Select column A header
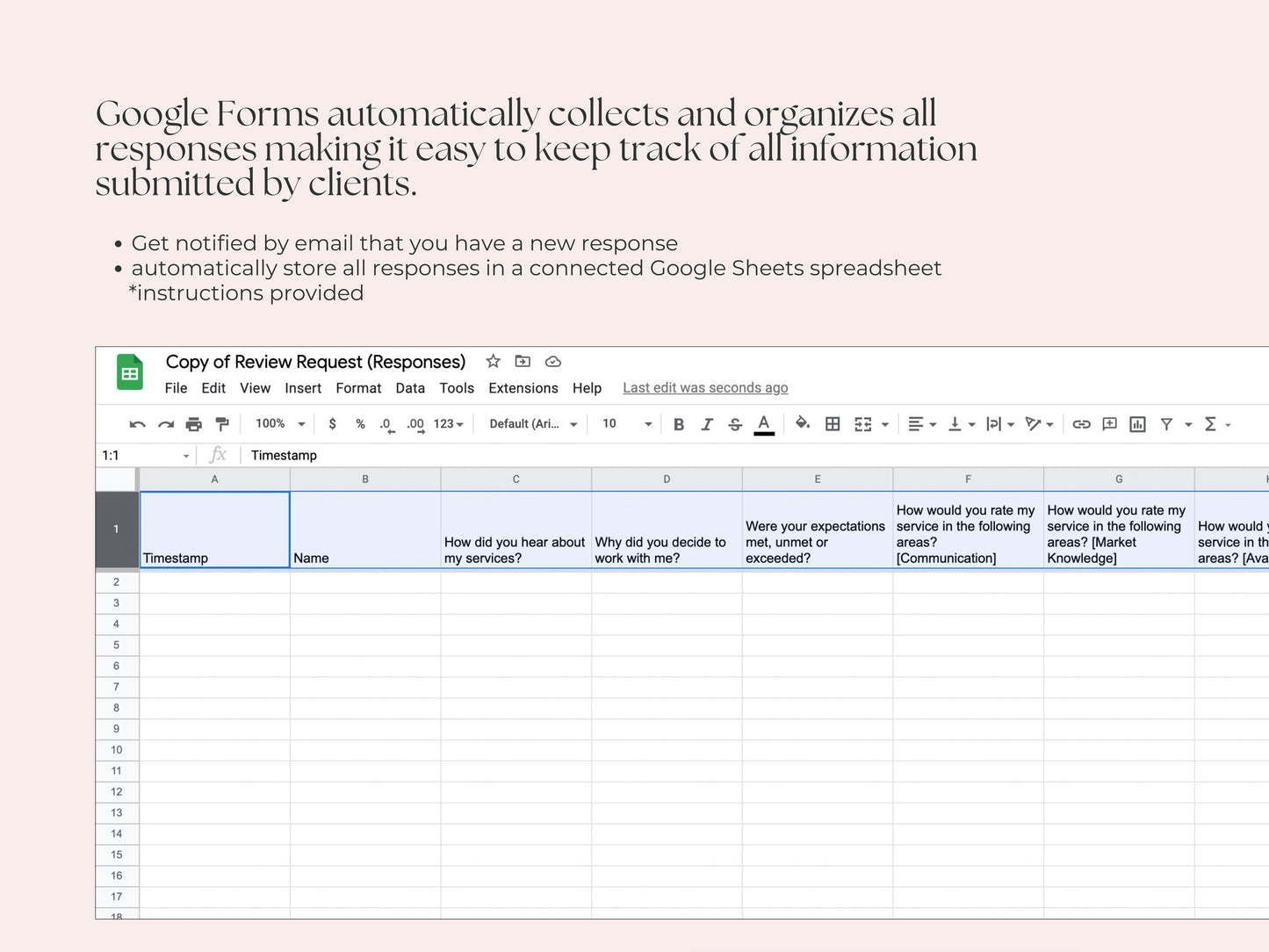 [214, 480]
